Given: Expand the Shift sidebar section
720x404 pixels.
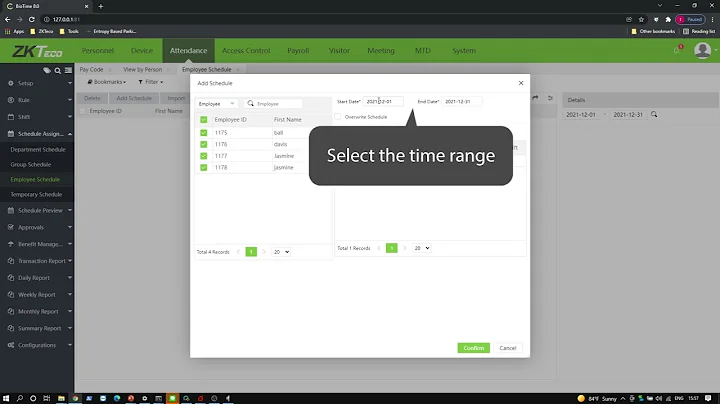Looking at the screenshot, I should coord(37,117).
